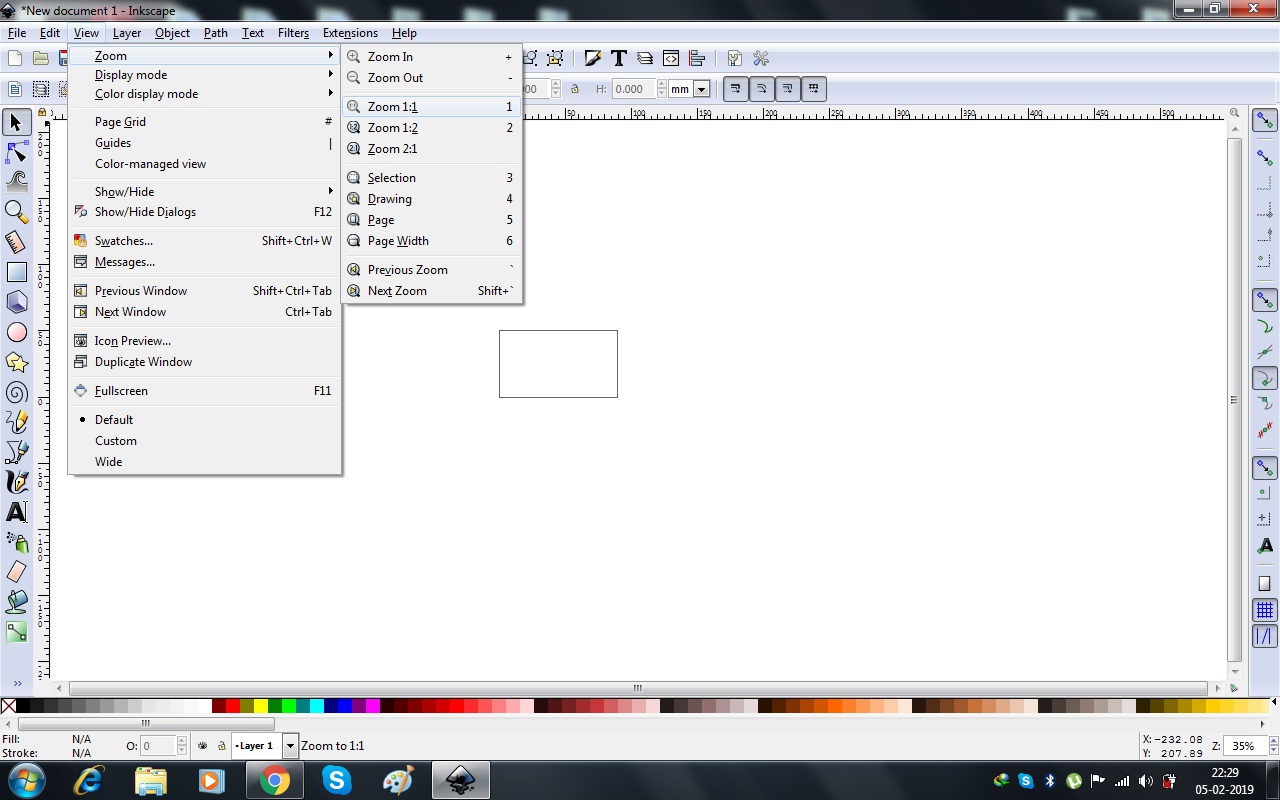Choose Zoom 1:1 menu item

click(x=431, y=107)
